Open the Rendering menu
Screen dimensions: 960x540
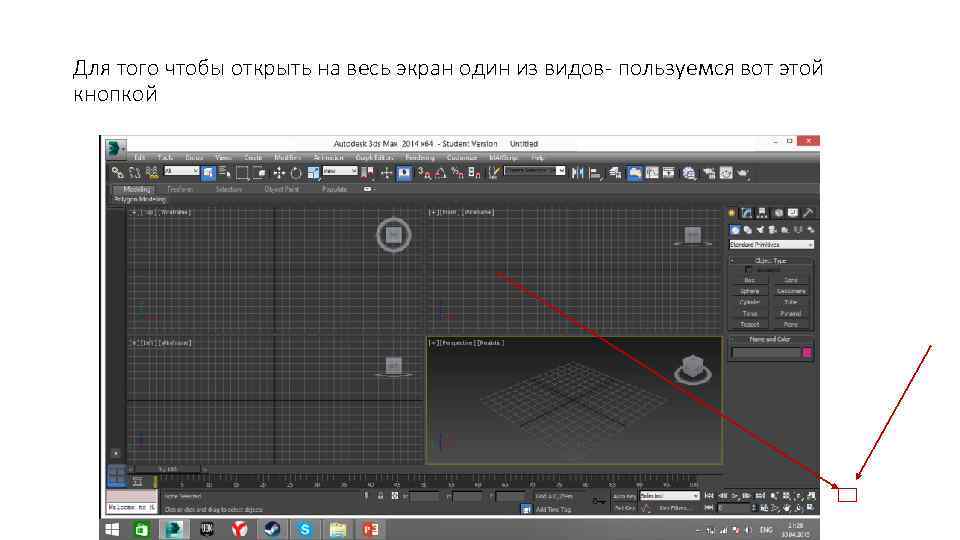click(420, 157)
